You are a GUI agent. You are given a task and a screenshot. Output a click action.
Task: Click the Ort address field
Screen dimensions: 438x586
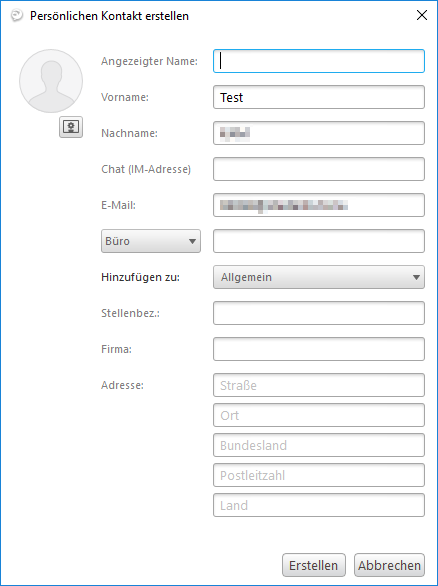[x=319, y=415]
